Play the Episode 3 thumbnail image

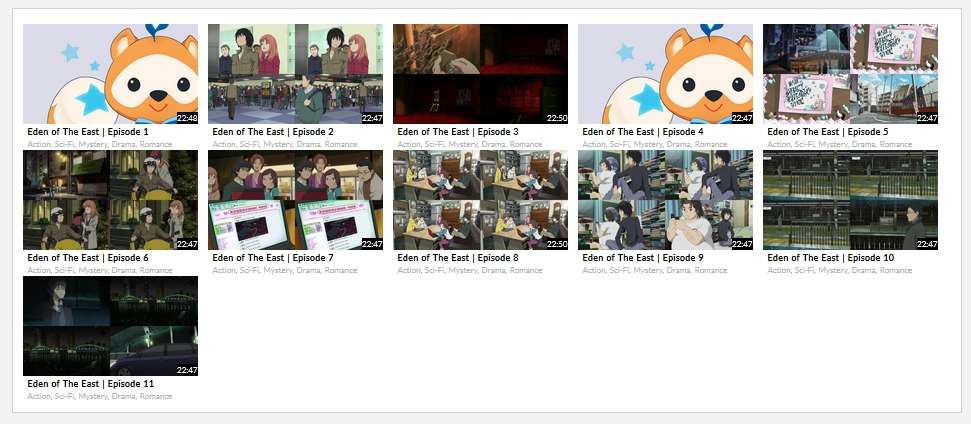(480, 74)
